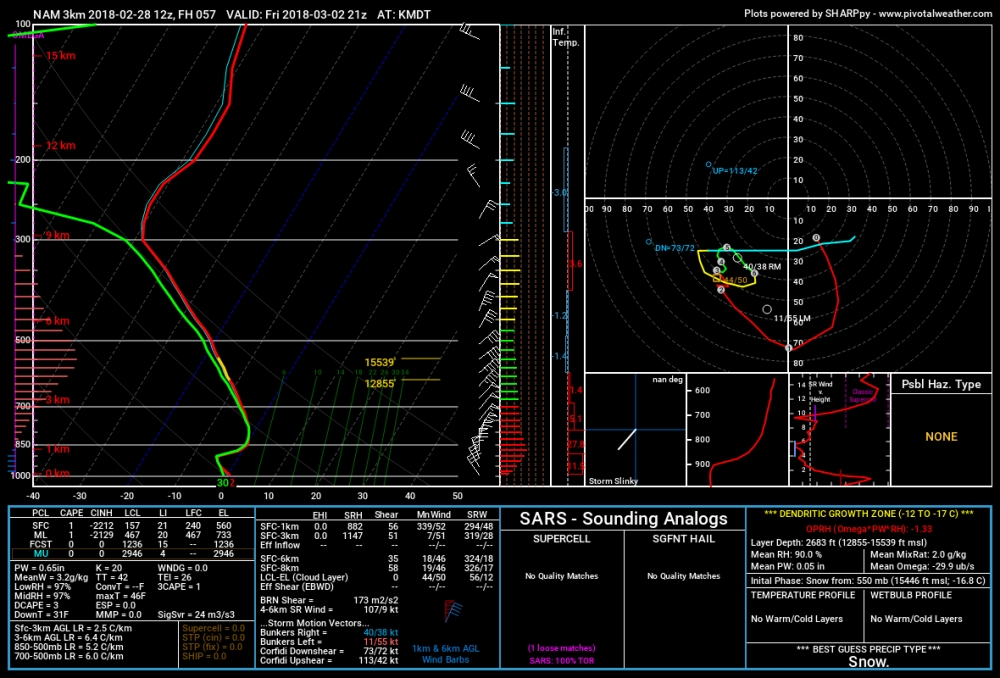Click the mean wind 44/50 square marker
The height and width of the screenshot is (678, 1000).
717,278
